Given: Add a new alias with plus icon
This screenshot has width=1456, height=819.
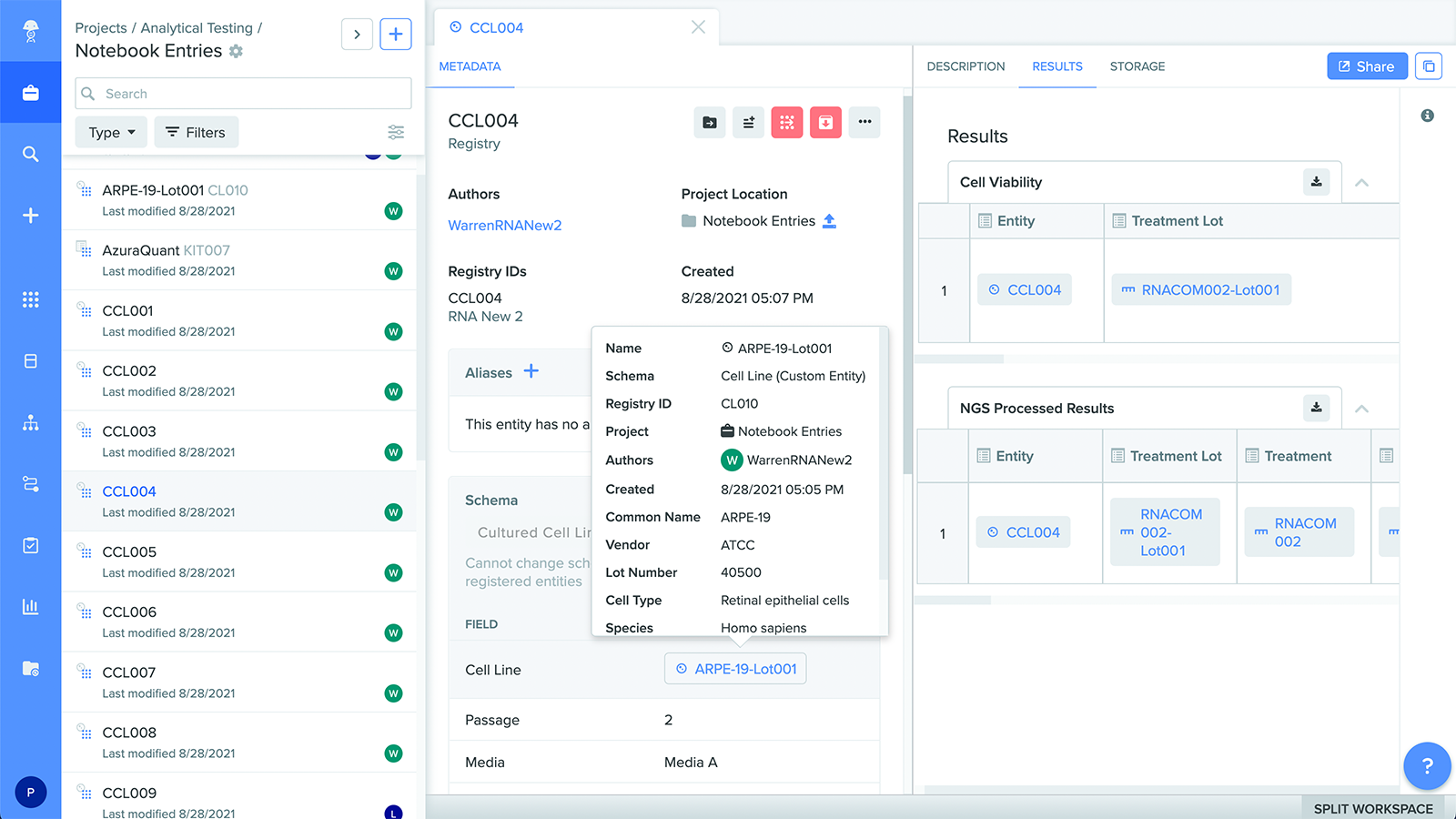Looking at the screenshot, I should click(x=531, y=371).
